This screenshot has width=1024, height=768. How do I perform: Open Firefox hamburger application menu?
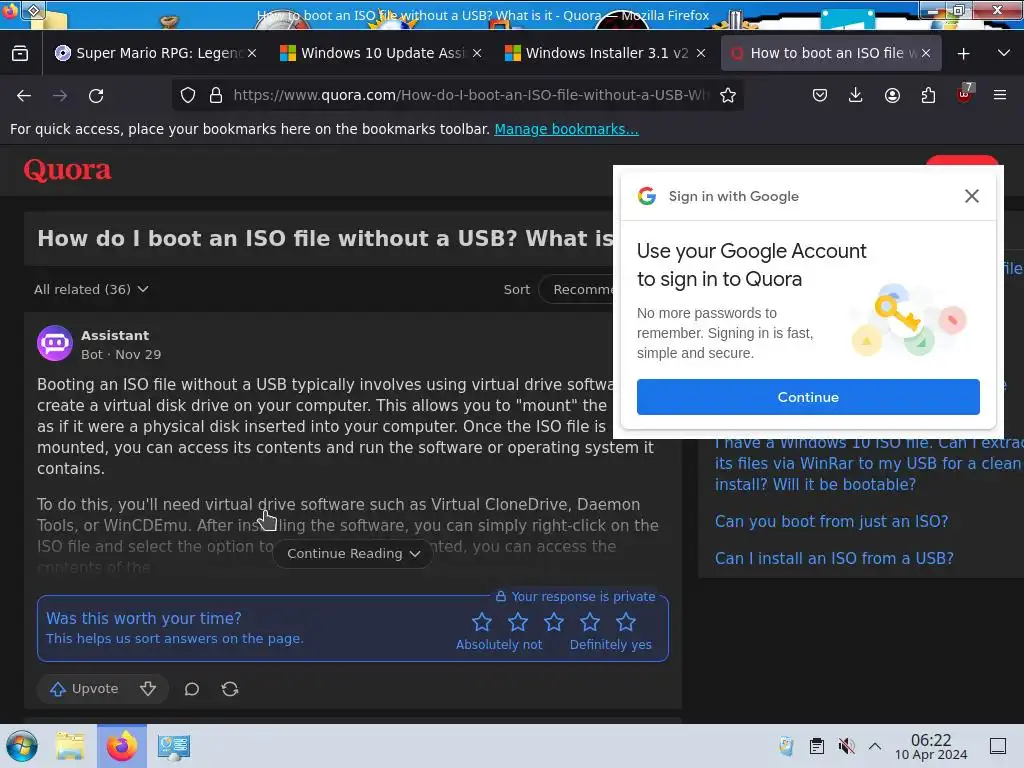point(1000,95)
